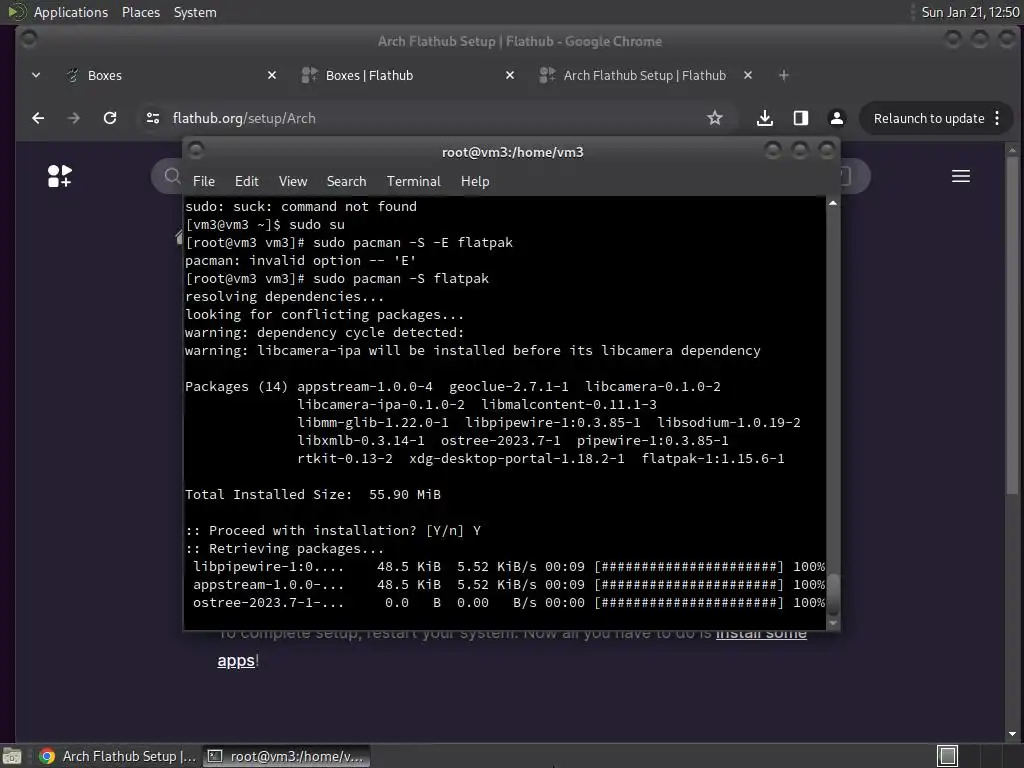Click 'sudo pacman -S flatpak' command line

pyautogui.click(x=337, y=279)
